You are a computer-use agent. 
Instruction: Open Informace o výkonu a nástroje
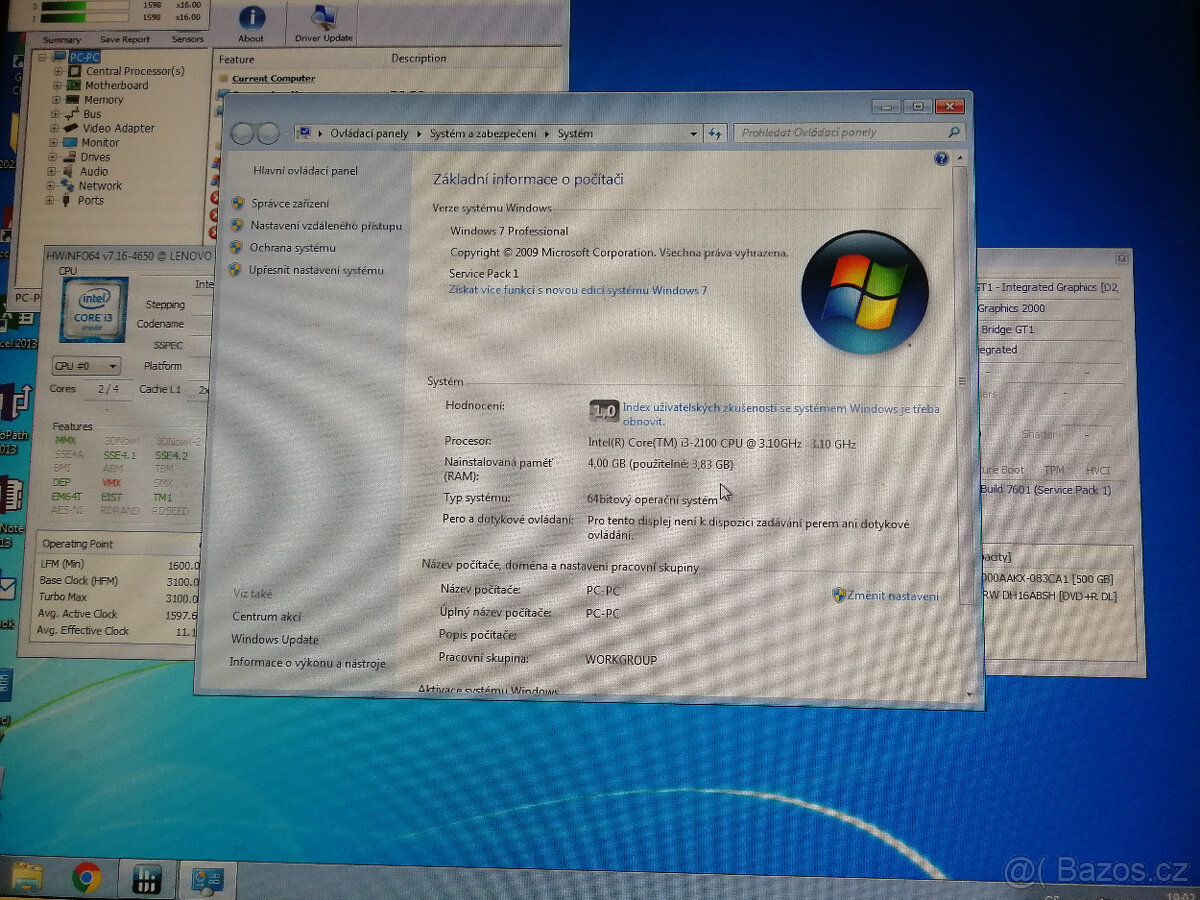tap(307, 663)
